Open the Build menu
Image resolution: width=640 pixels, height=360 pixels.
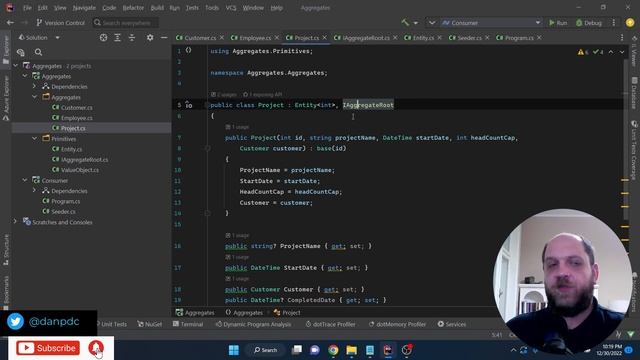point(157,8)
